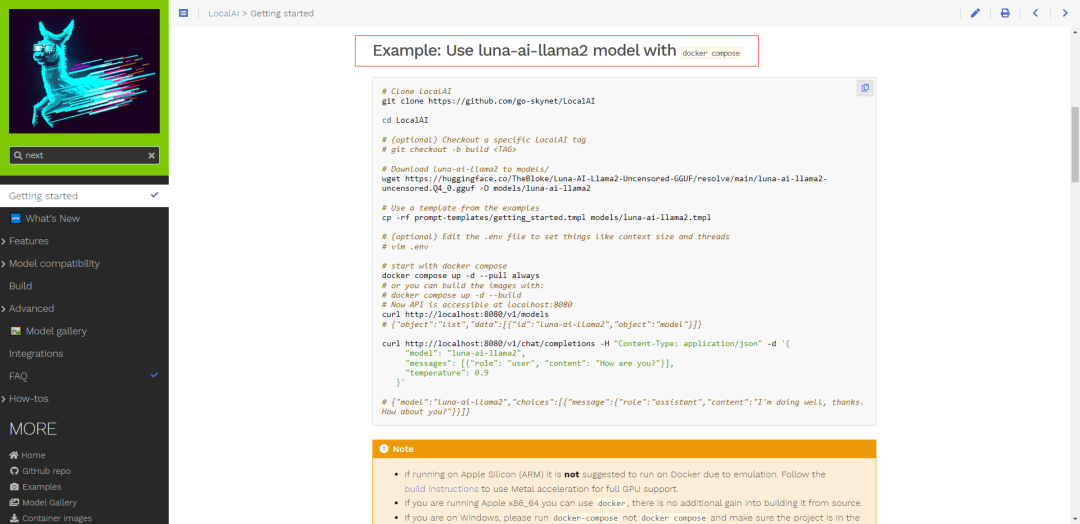Expand the Features section

tap(4, 241)
